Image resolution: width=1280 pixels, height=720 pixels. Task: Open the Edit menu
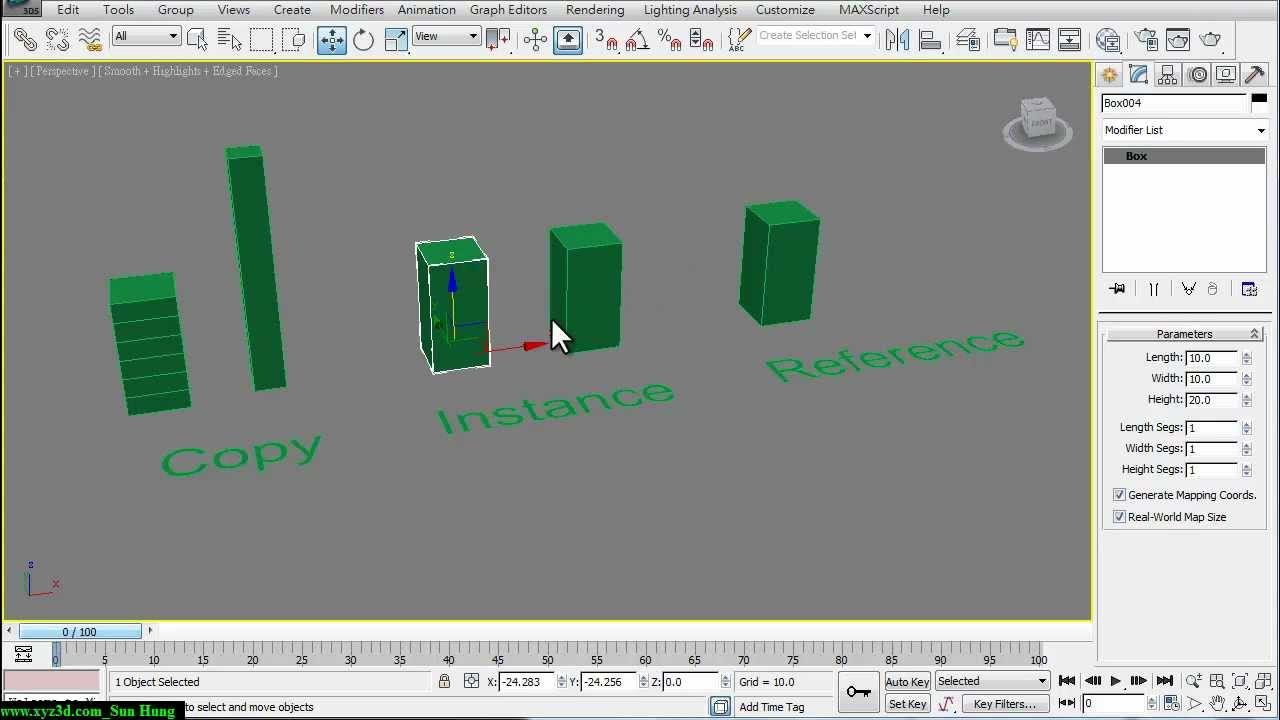point(68,10)
